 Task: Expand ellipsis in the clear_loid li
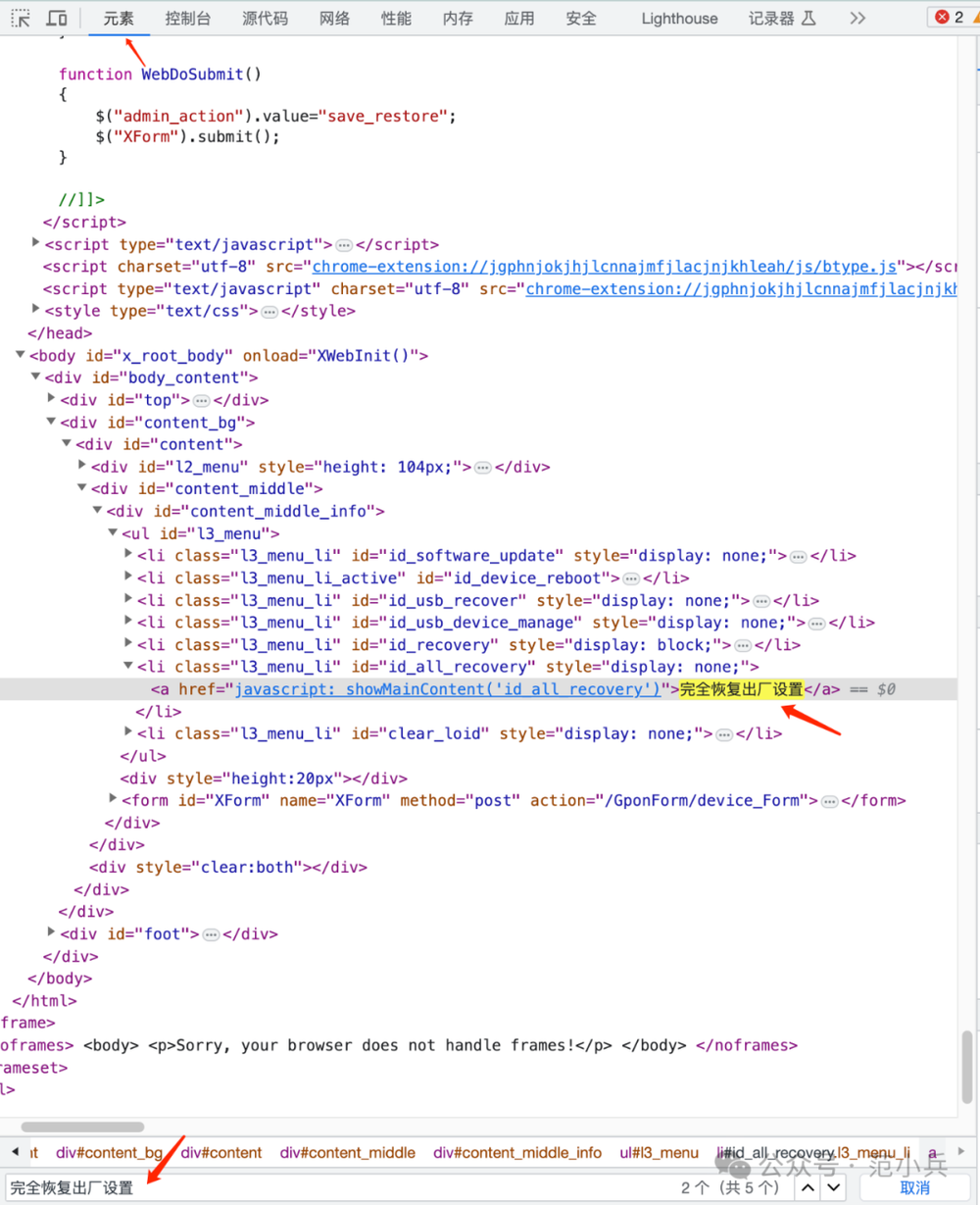pos(724,734)
